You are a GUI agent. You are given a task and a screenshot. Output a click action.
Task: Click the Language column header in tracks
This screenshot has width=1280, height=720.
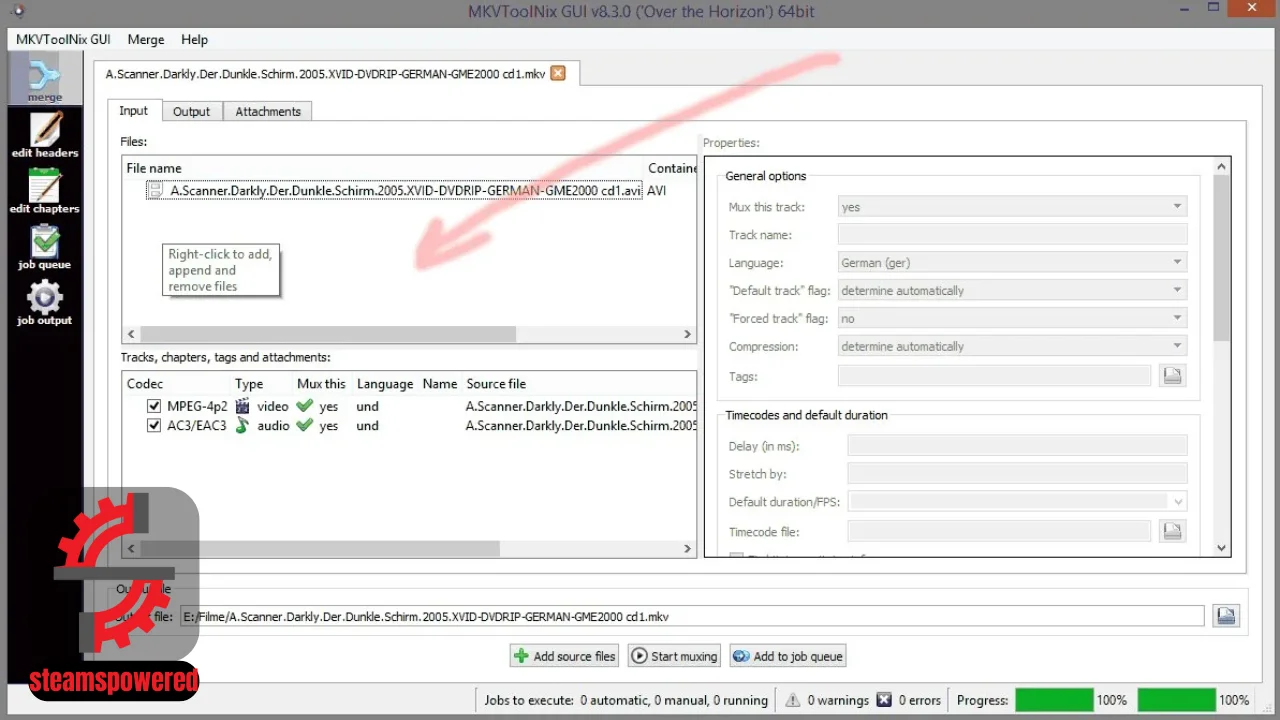pyautogui.click(x=385, y=384)
